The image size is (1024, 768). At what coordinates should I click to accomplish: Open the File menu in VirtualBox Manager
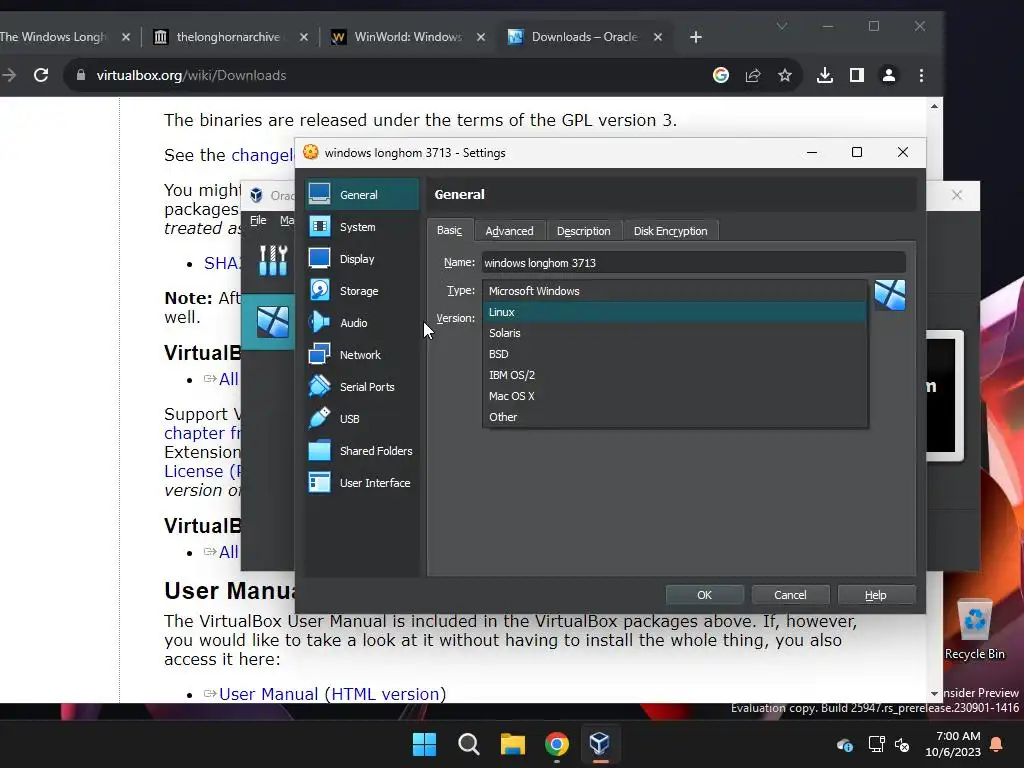tap(258, 221)
